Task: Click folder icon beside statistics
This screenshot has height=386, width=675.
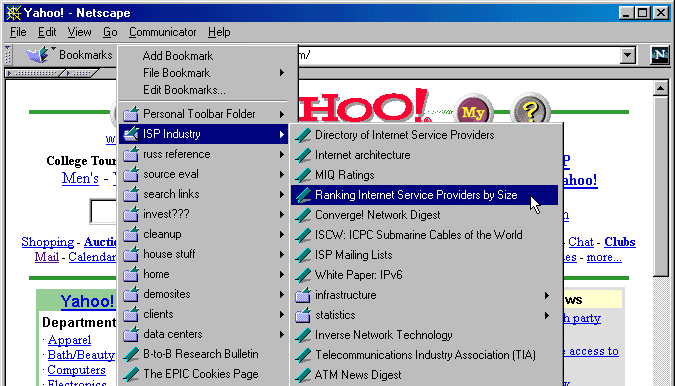Action: (x=303, y=315)
